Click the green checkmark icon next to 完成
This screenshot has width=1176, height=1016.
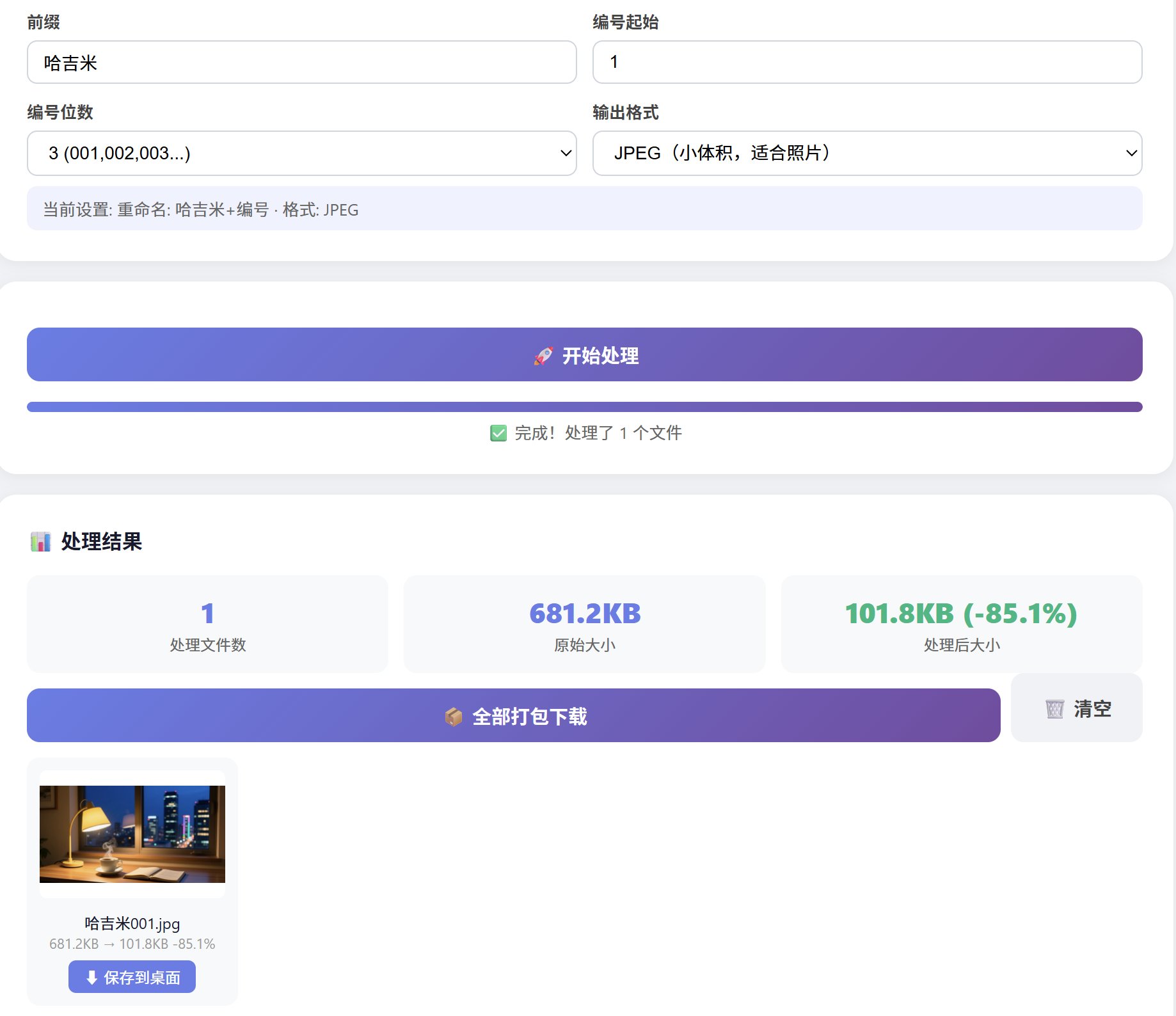point(498,433)
